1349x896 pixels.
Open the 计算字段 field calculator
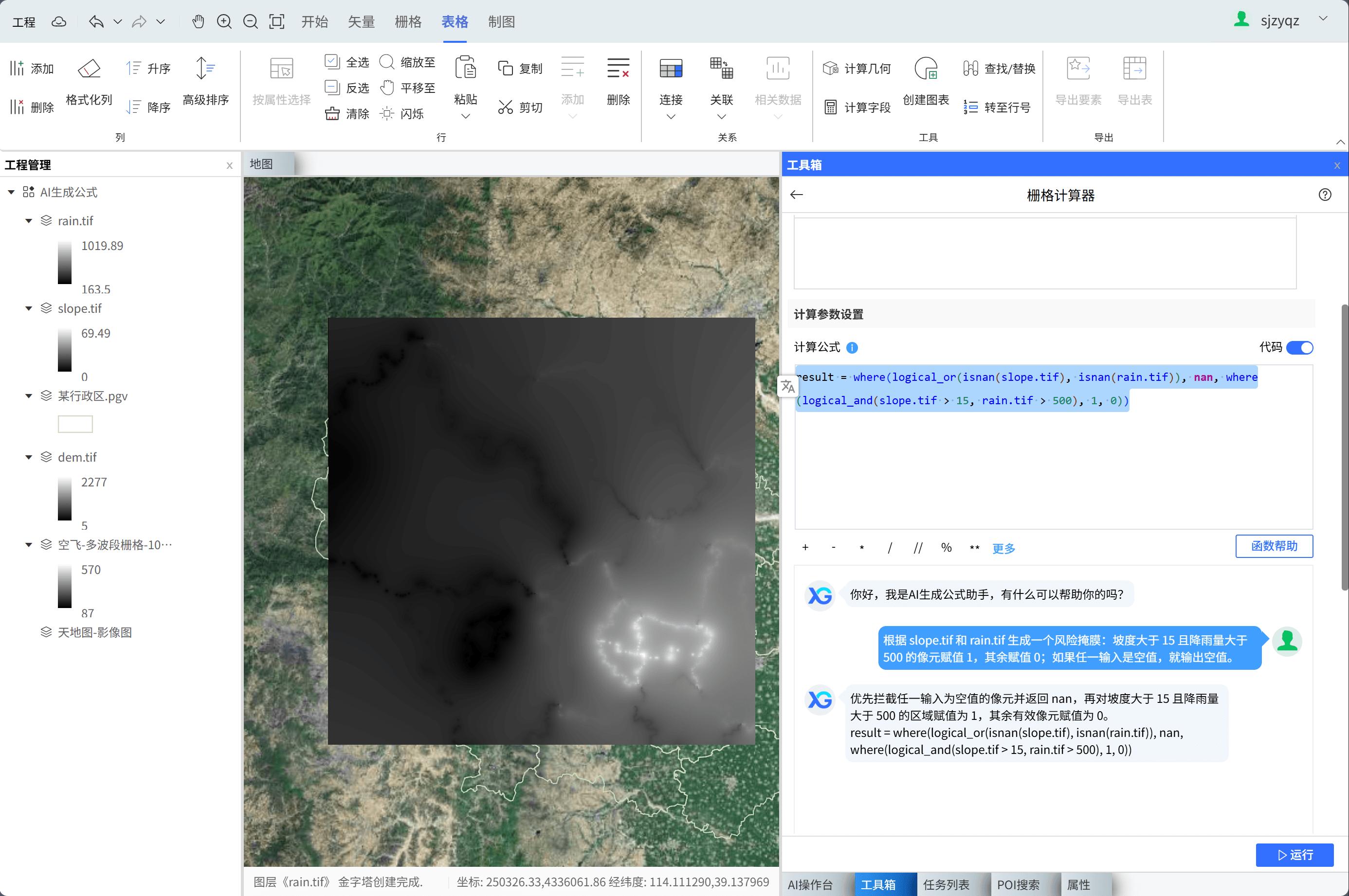click(857, 108)
